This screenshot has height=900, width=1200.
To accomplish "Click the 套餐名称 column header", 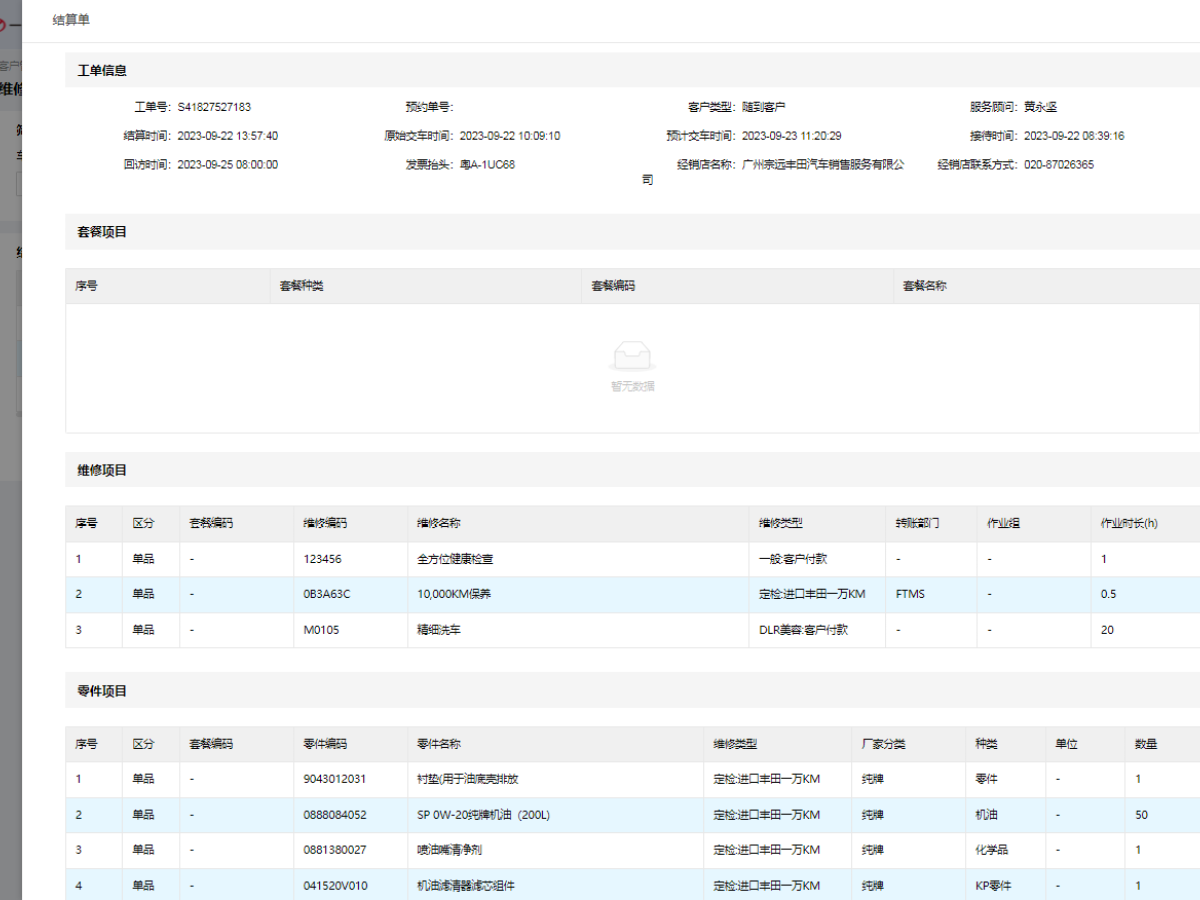I will pos(925,286).
